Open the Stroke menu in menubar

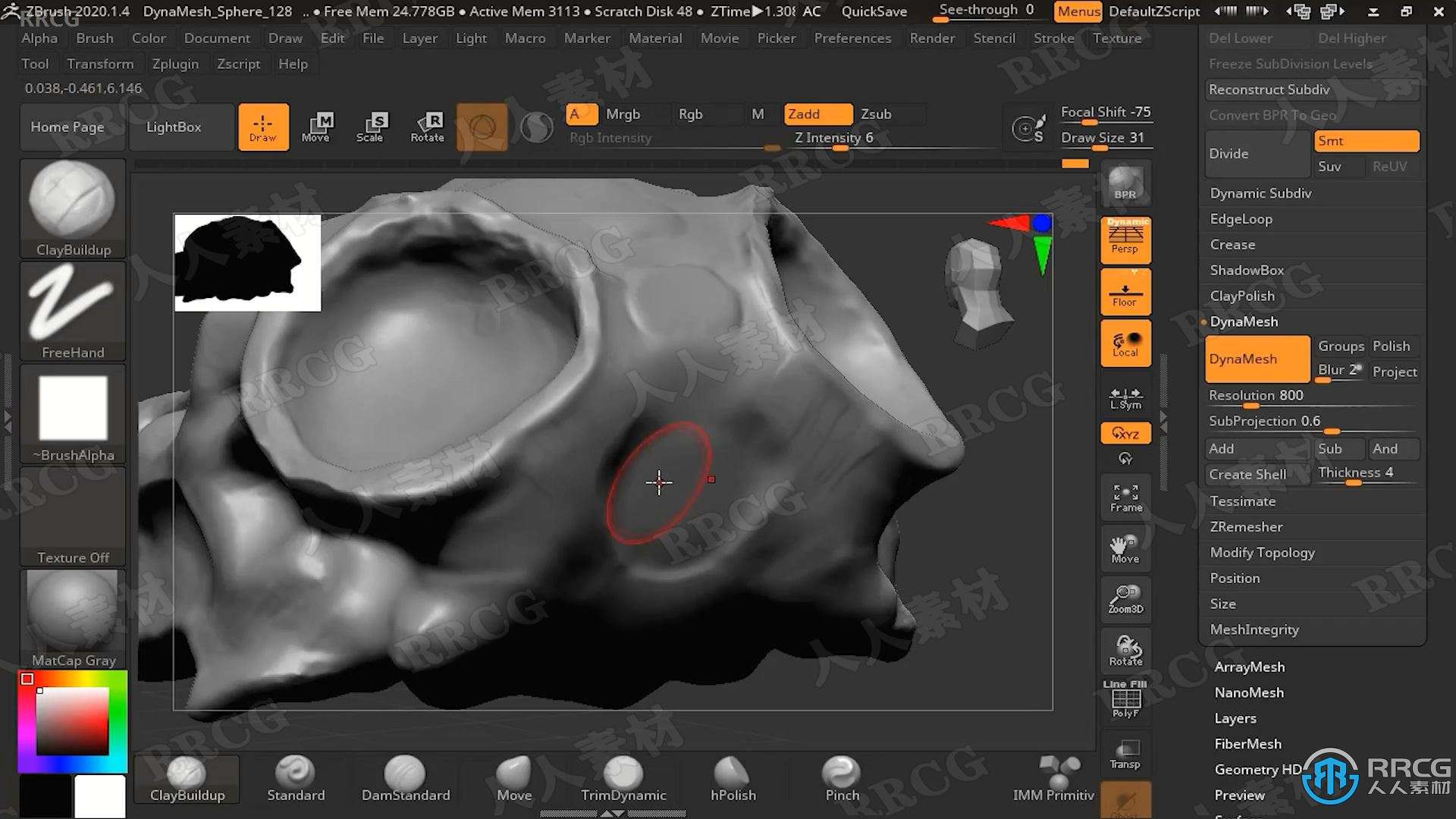[x=1055, y=38]
